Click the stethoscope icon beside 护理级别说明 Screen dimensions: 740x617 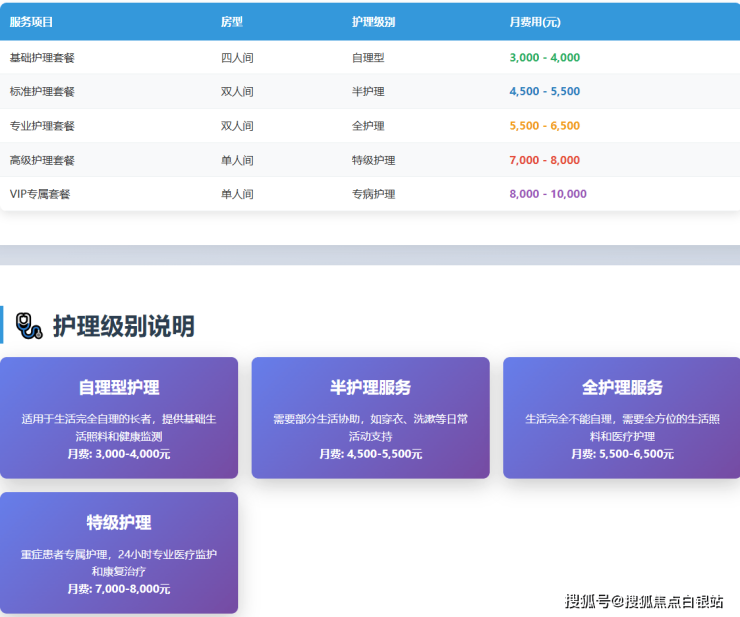[30, 326]
